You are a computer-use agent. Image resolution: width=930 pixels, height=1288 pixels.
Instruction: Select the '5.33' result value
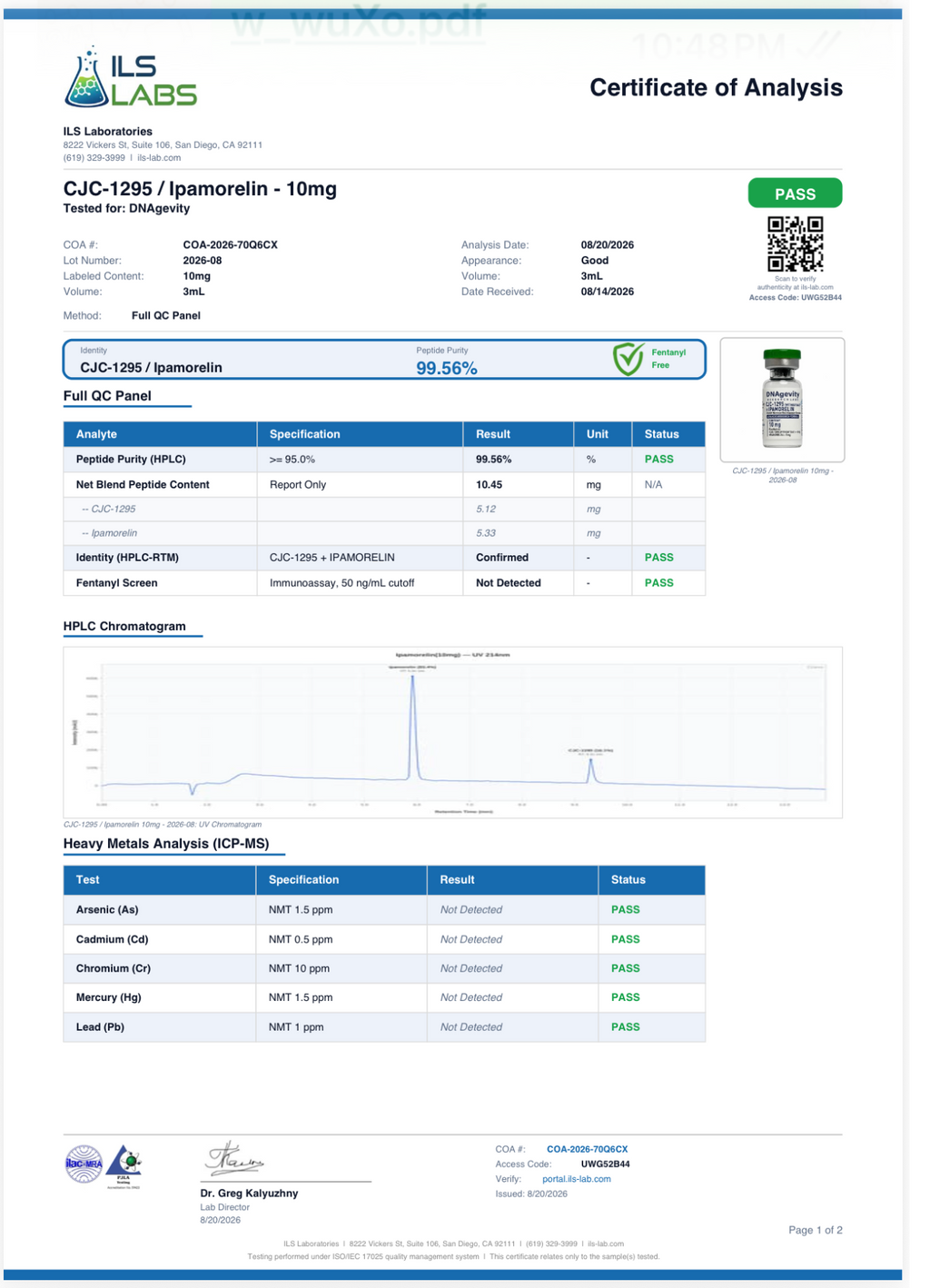(486, 533)
